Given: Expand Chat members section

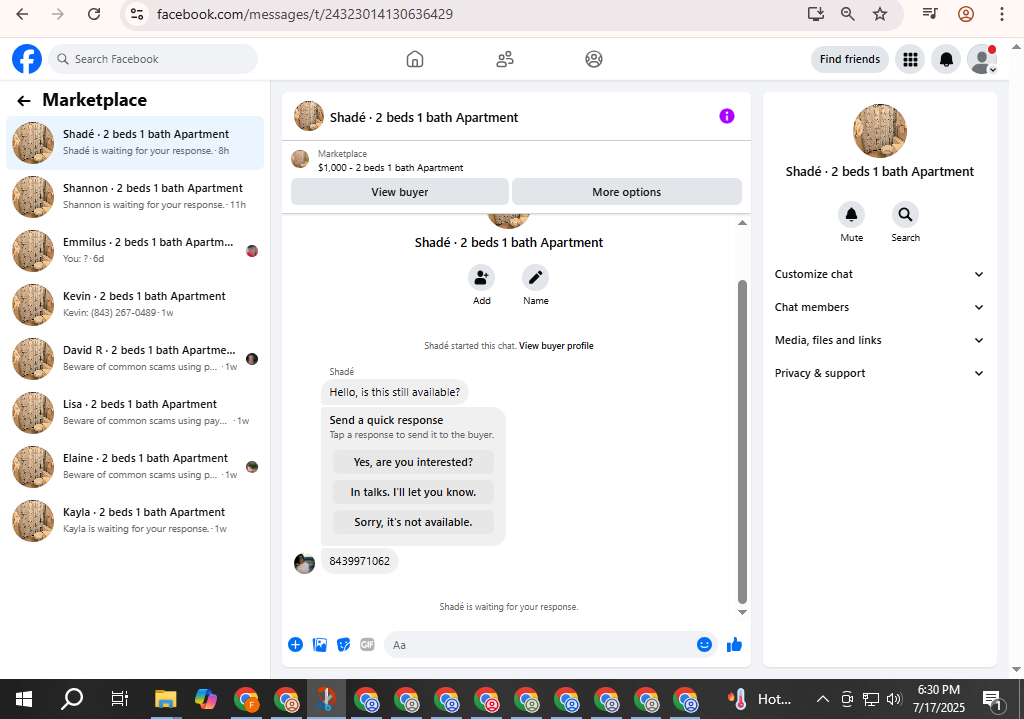Looking at the screenshot, I should (x=879, y=307).
